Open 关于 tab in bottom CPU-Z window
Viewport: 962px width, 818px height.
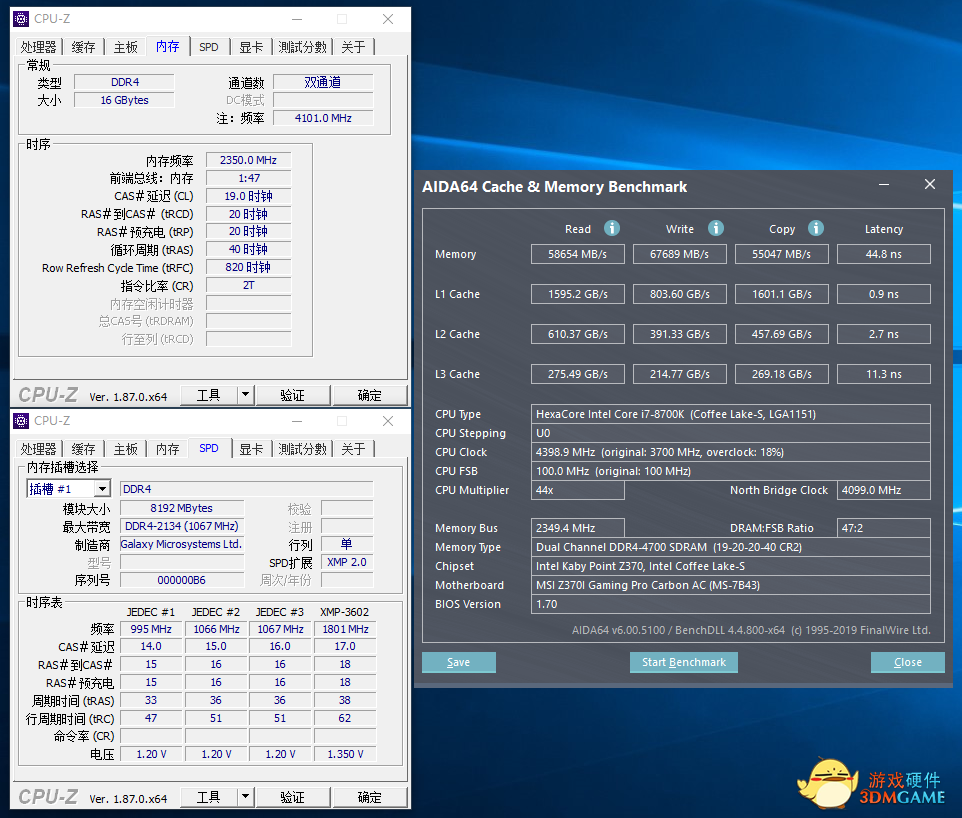353,449
